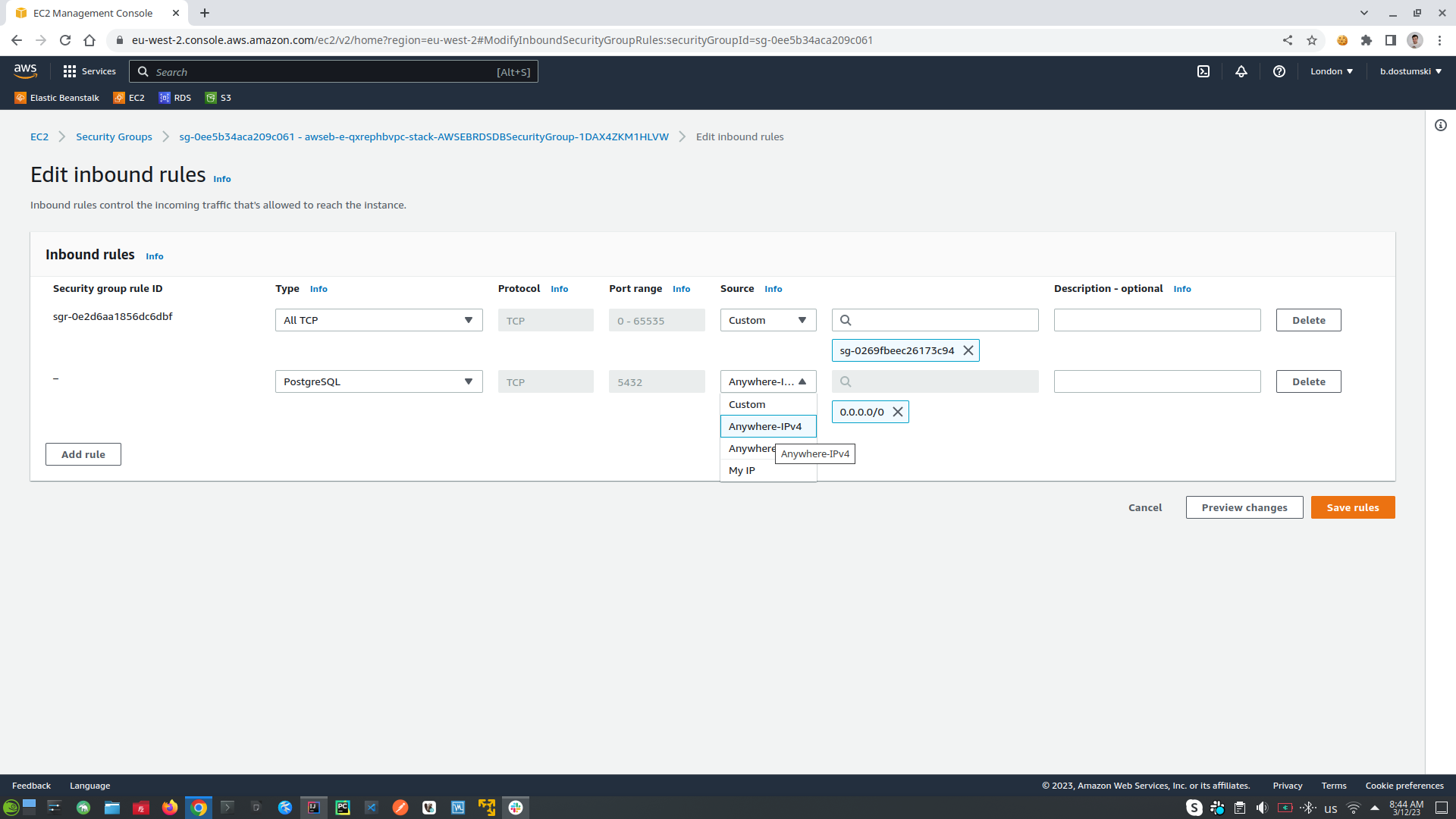
Task: Click the AWS services grid icon
Action: 69,71
